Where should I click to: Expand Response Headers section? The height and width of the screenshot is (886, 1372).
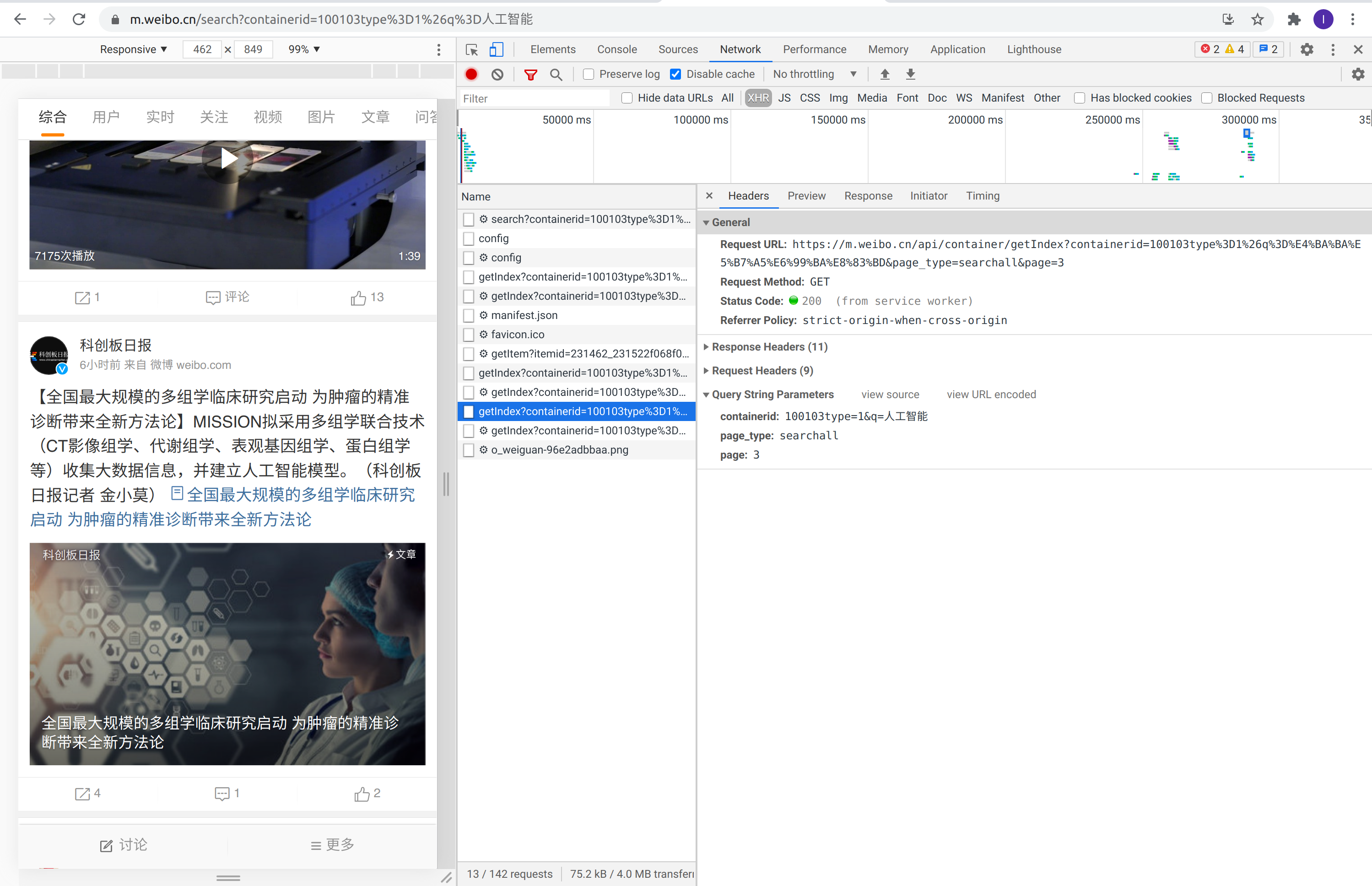point(769,347)
